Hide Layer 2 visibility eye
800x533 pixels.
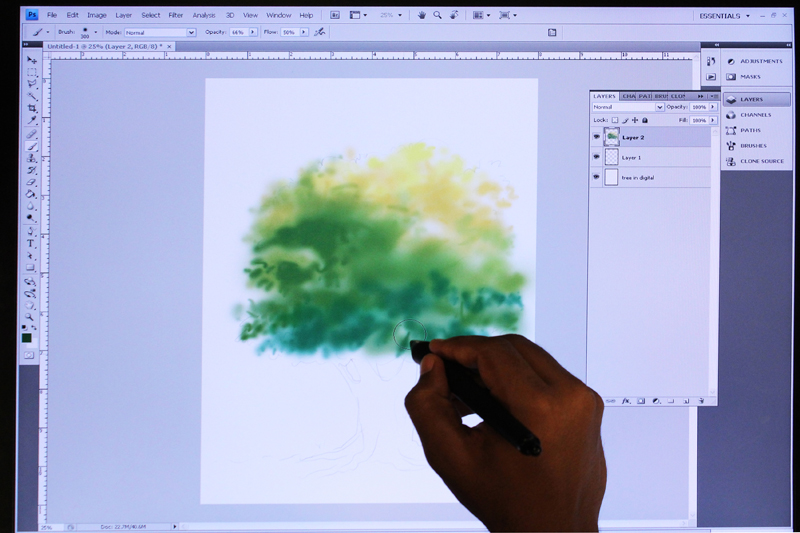coord(596,137)
